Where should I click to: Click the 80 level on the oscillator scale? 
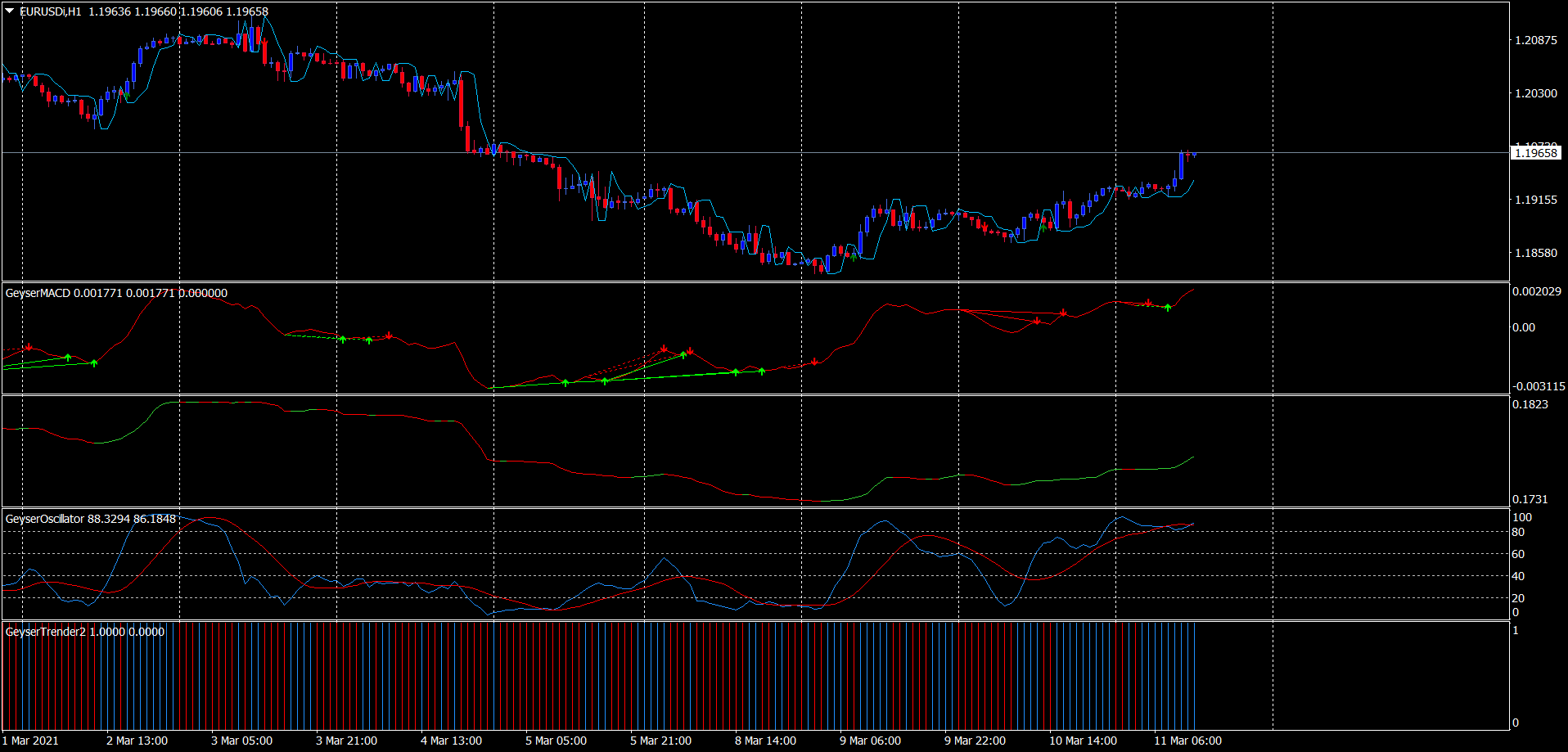1518,532
